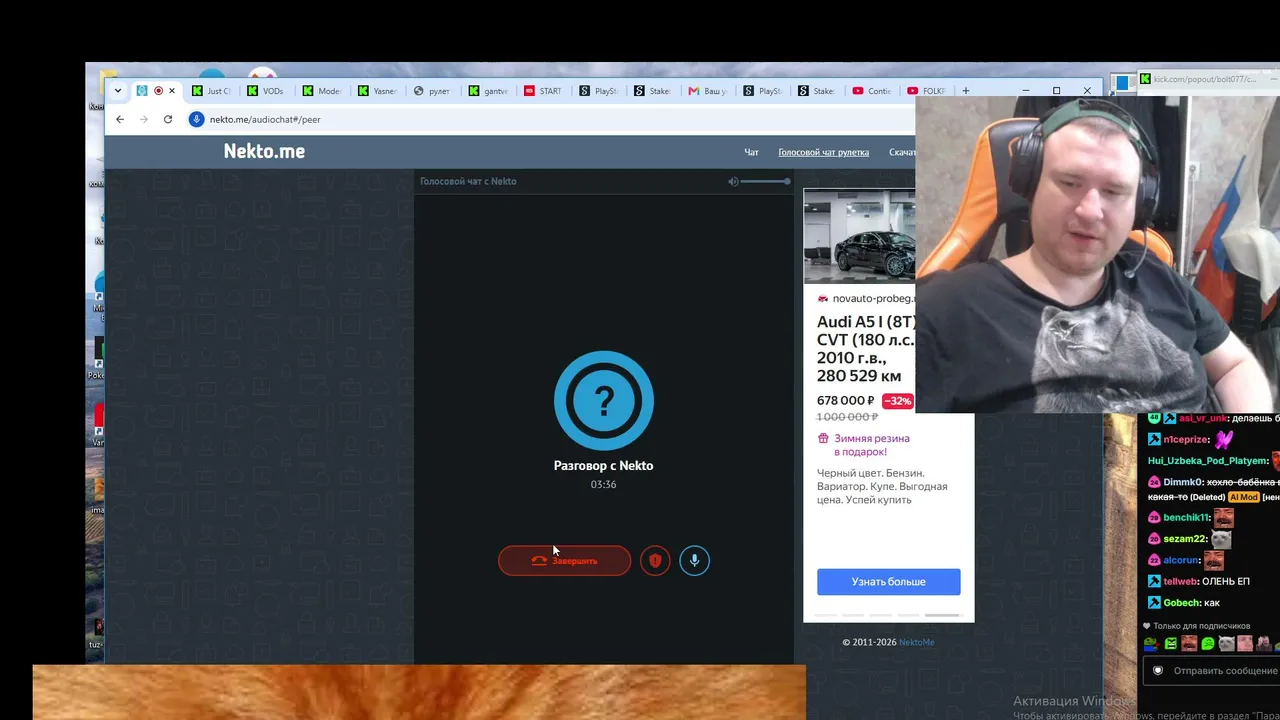End the call with Завершить button

click(x=564, y=561)
